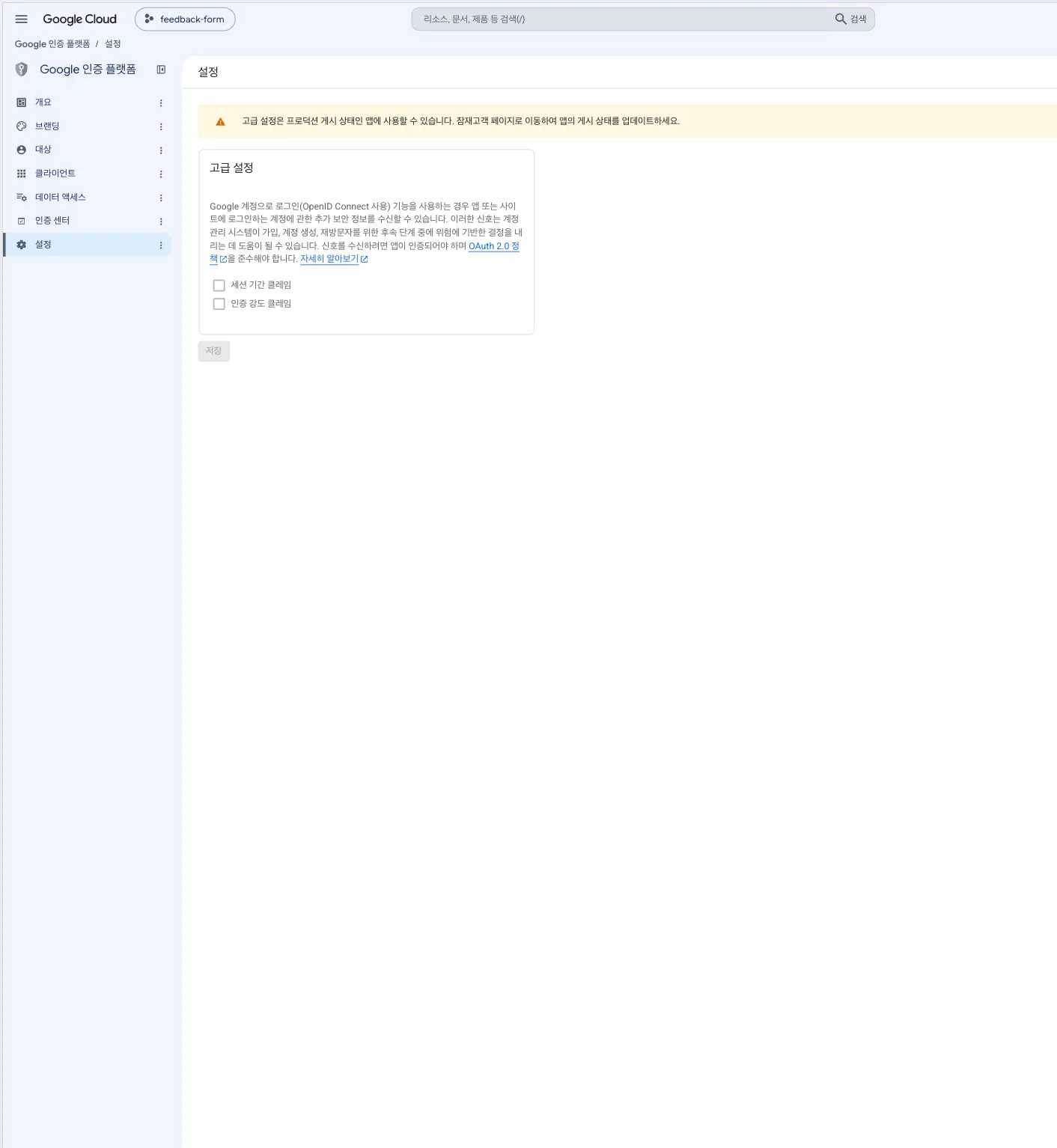Click the magnifier icon in search bar

click(841, 19)
